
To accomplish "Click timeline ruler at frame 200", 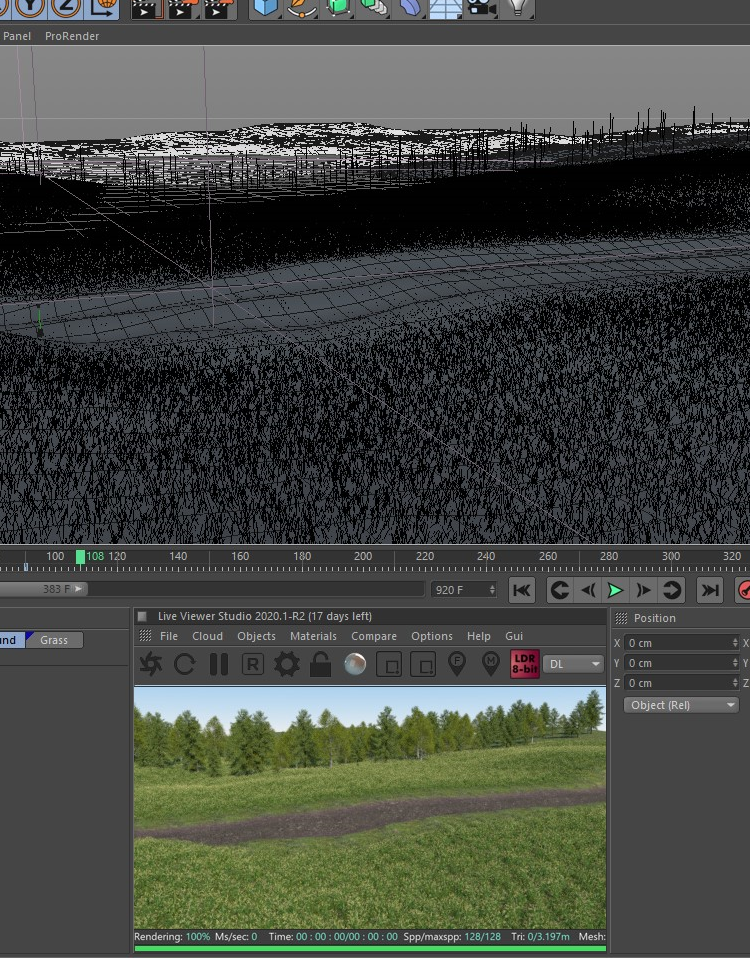I will pos(363,556).
